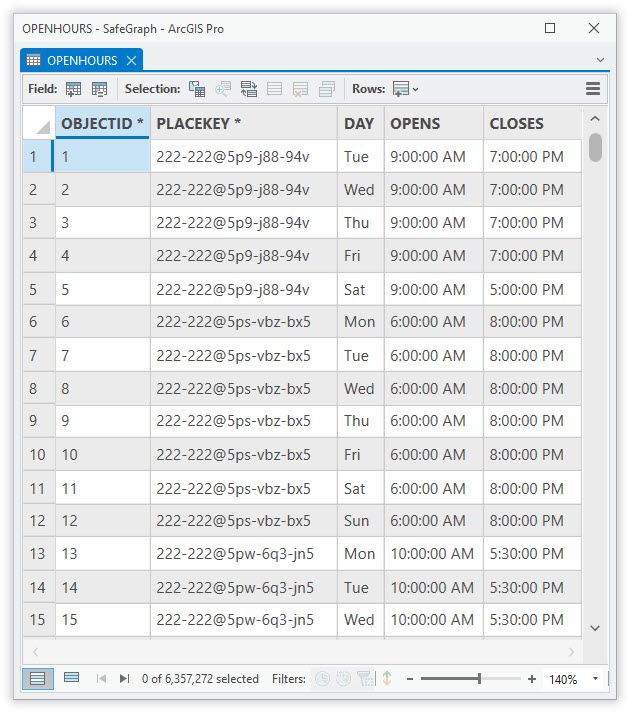Go to first record in table
The height and width of the screenshot is (713, 630).
(x=101, y=679)
